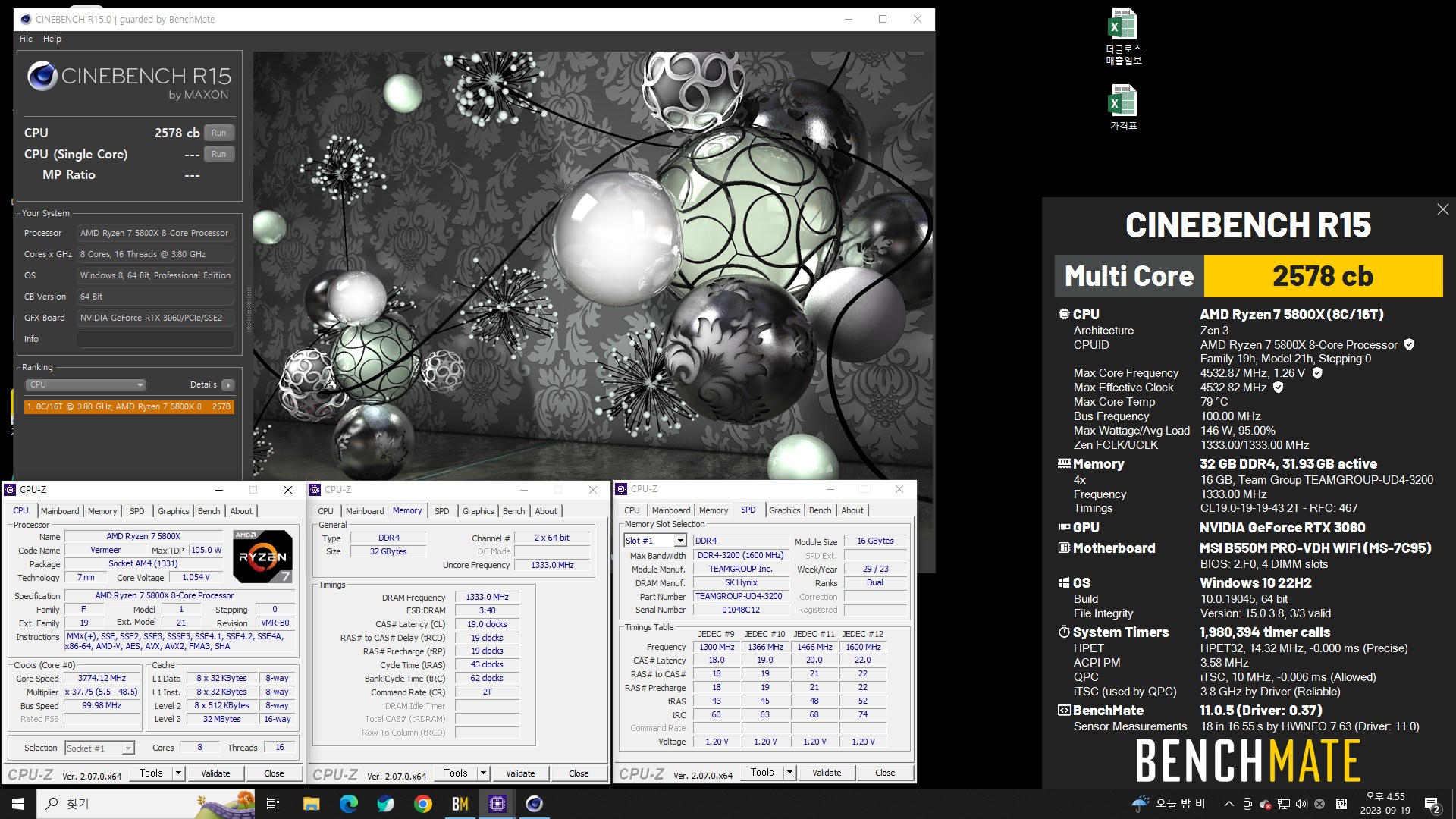Open notification center with 2 notifications

1432,804
